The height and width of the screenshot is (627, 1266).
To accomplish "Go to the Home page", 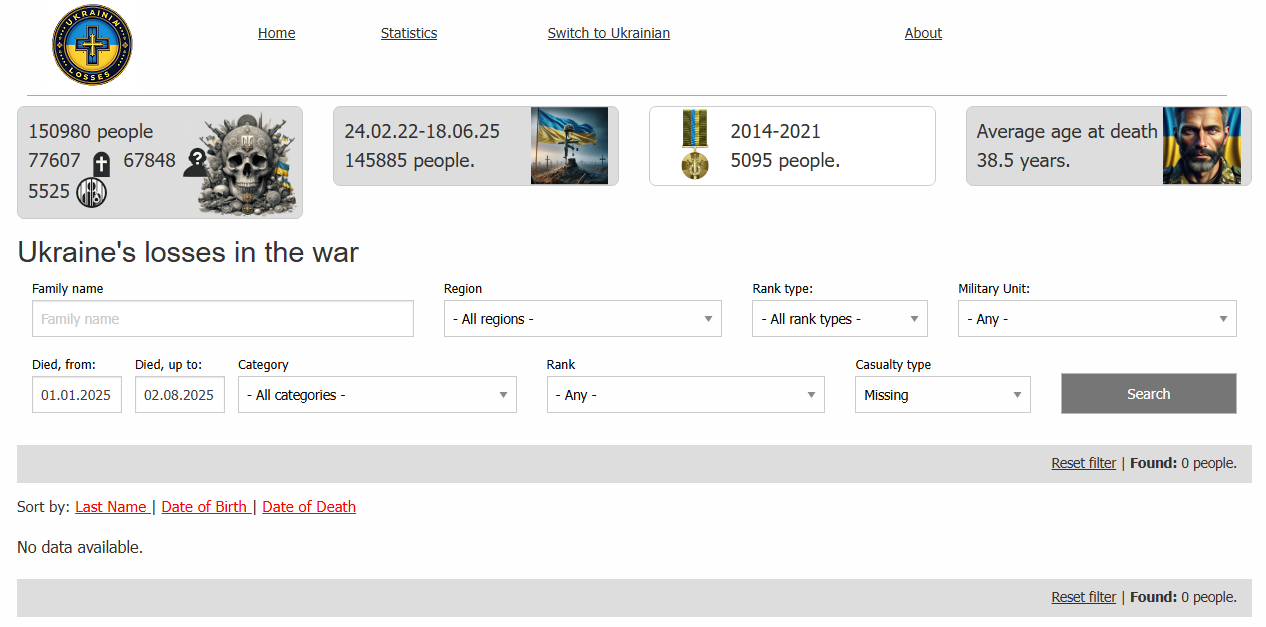I will click(276, 33).
